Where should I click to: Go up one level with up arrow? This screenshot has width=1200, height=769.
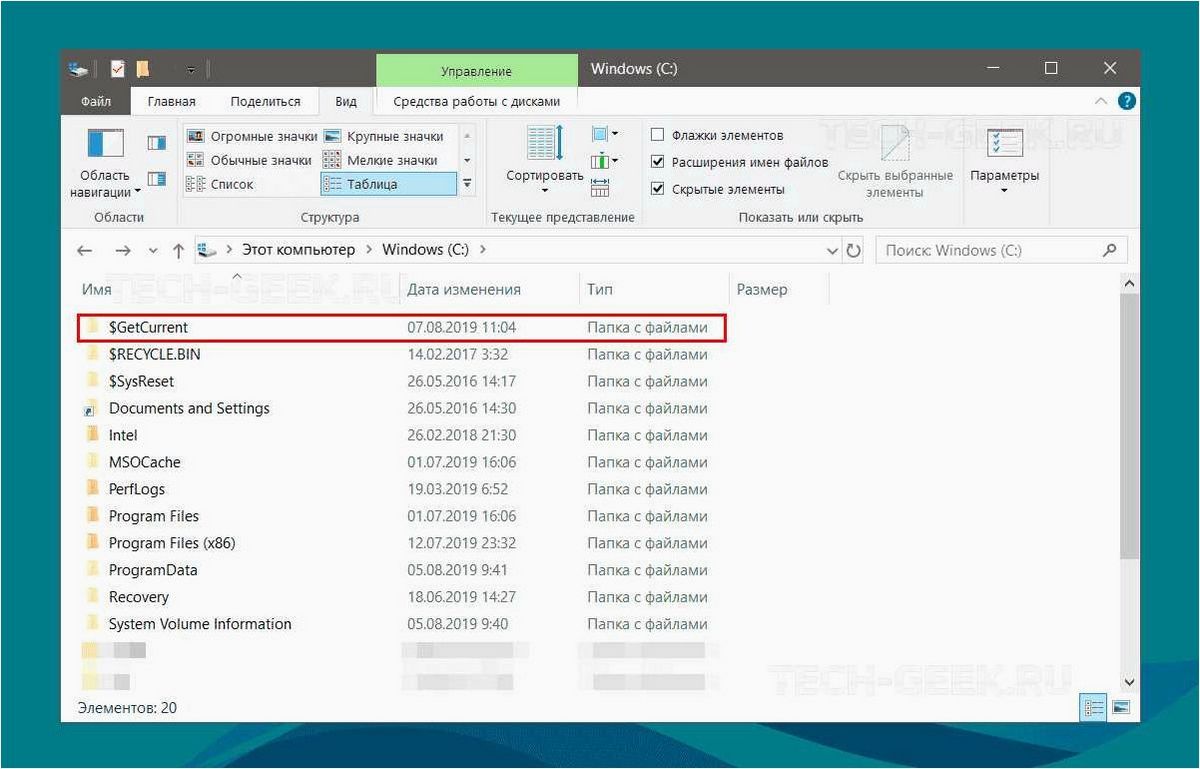[178, 251]
